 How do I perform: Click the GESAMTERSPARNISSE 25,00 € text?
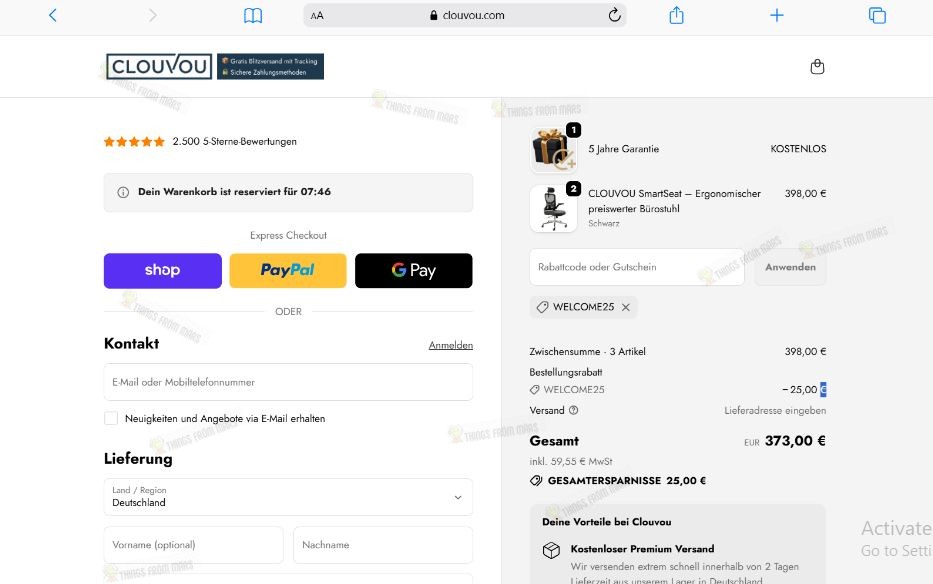(627, 480)
